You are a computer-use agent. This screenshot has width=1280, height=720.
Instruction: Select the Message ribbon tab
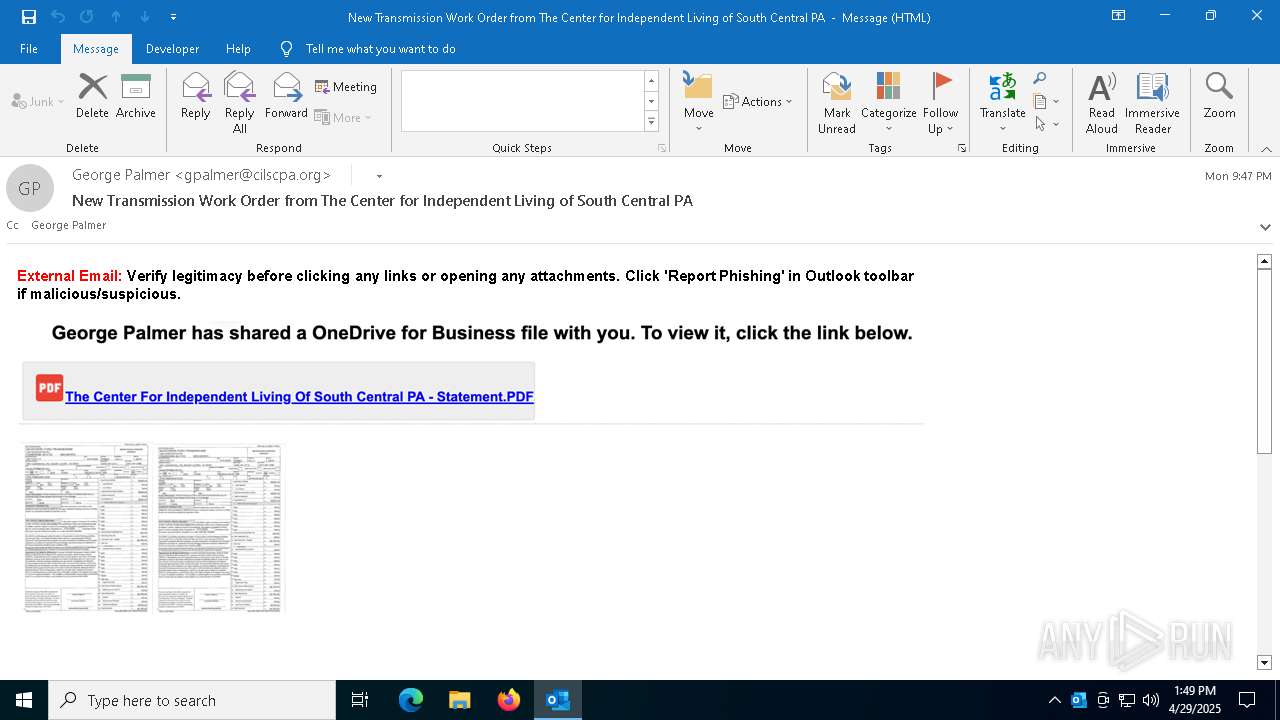pyautogui.click(x=96, y=49)
